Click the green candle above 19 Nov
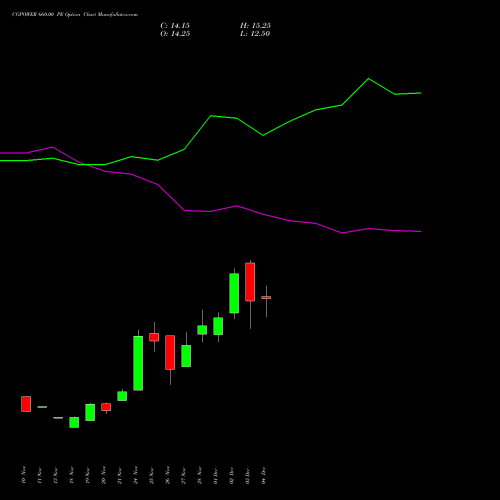 90,412
